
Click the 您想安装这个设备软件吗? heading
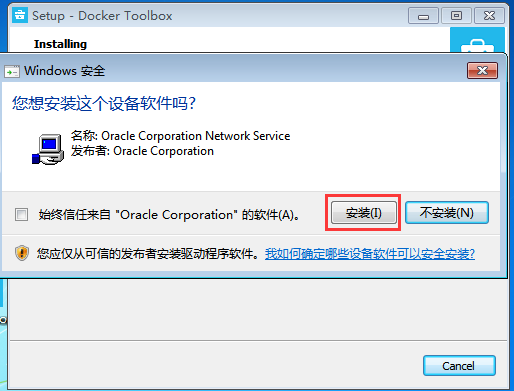[x=104, y=103]
